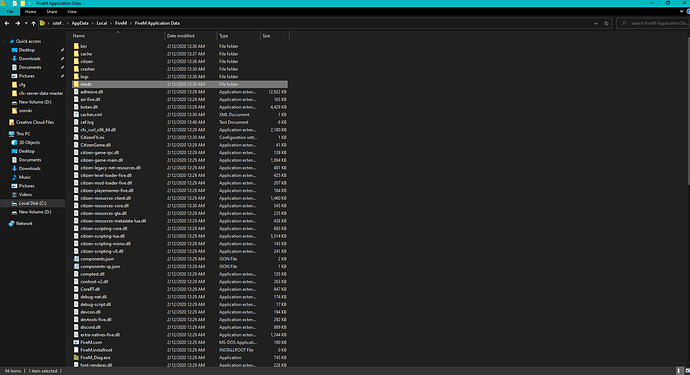Viewport: 690px width, 375px height.
Task: Click the Search FiveM Application Data box
Action: [x=653, y=23]
